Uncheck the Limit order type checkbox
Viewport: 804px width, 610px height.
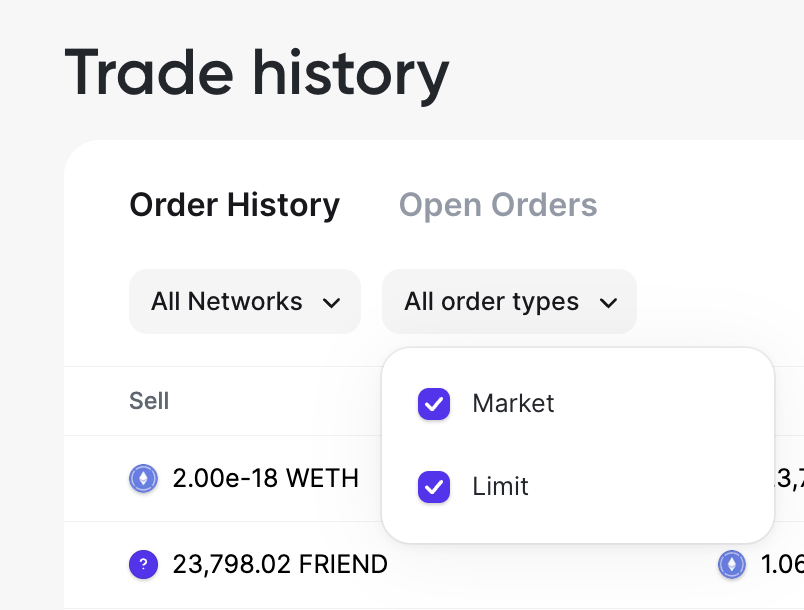[434, 487]
